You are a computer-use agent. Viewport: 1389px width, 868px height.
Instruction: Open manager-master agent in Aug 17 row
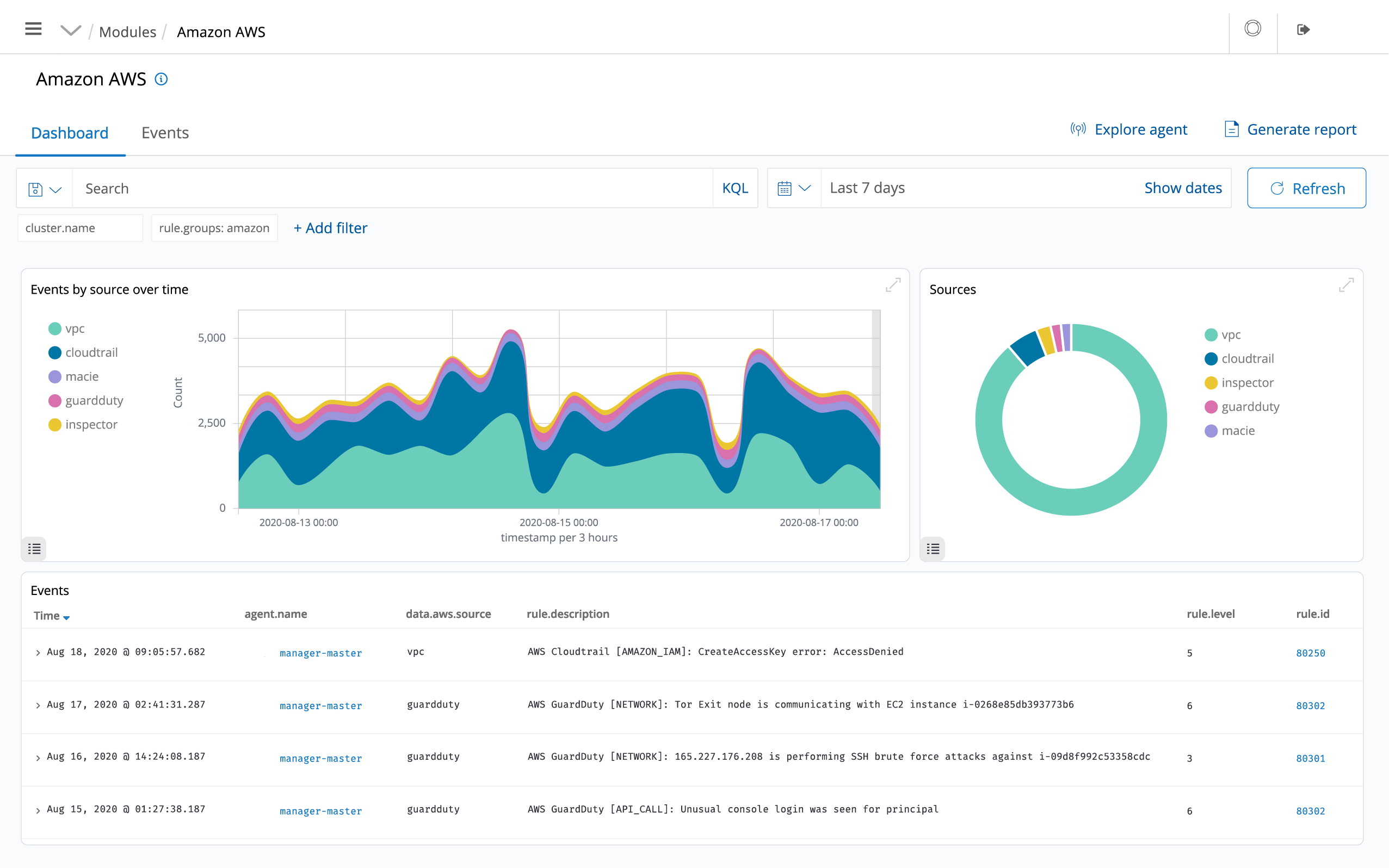click(320, 706)
